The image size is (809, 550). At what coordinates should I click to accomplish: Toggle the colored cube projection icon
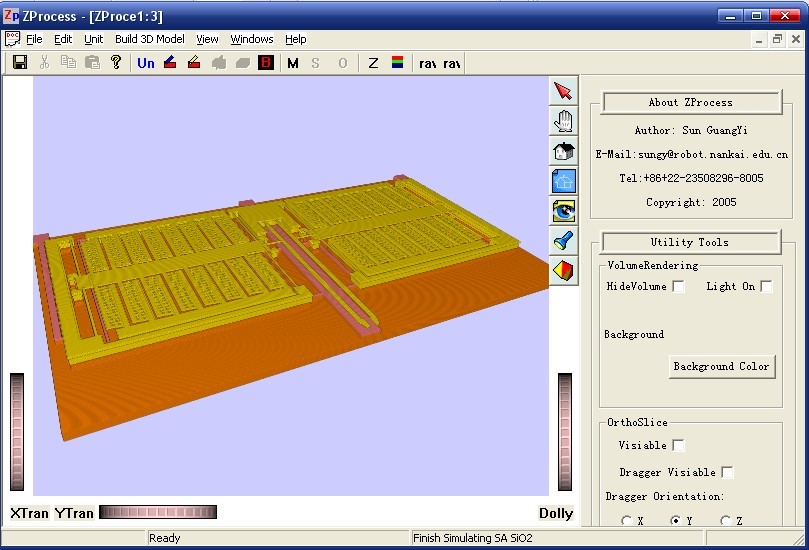click(563, 270)
